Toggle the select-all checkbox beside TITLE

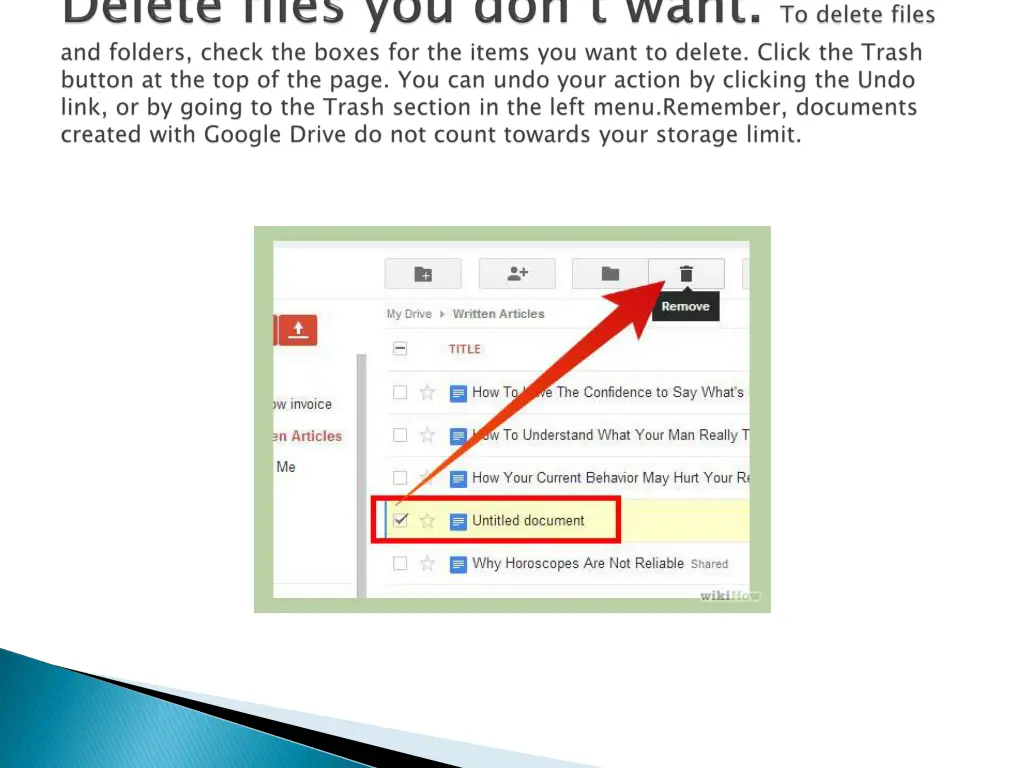tap(400, 349)
